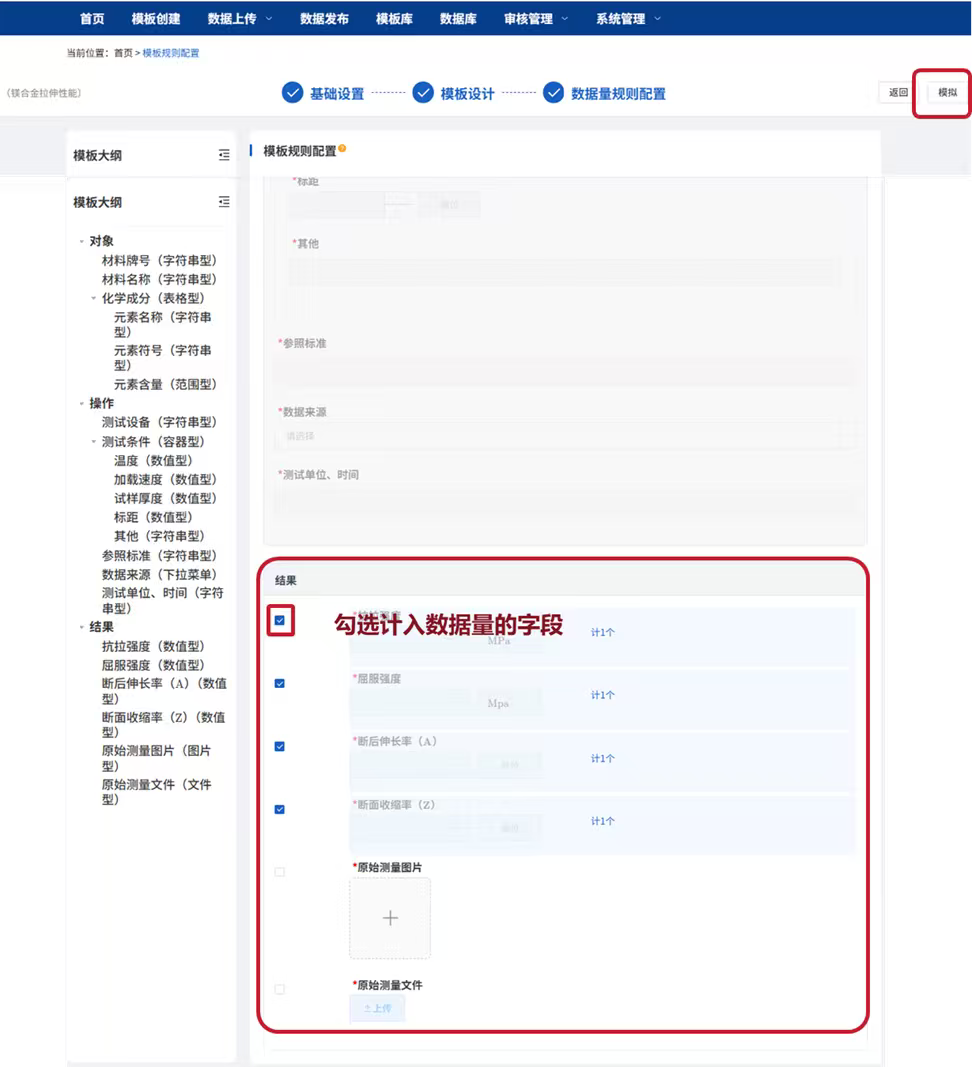Open the 数据上传 dropdown menu

coord(239,18)
